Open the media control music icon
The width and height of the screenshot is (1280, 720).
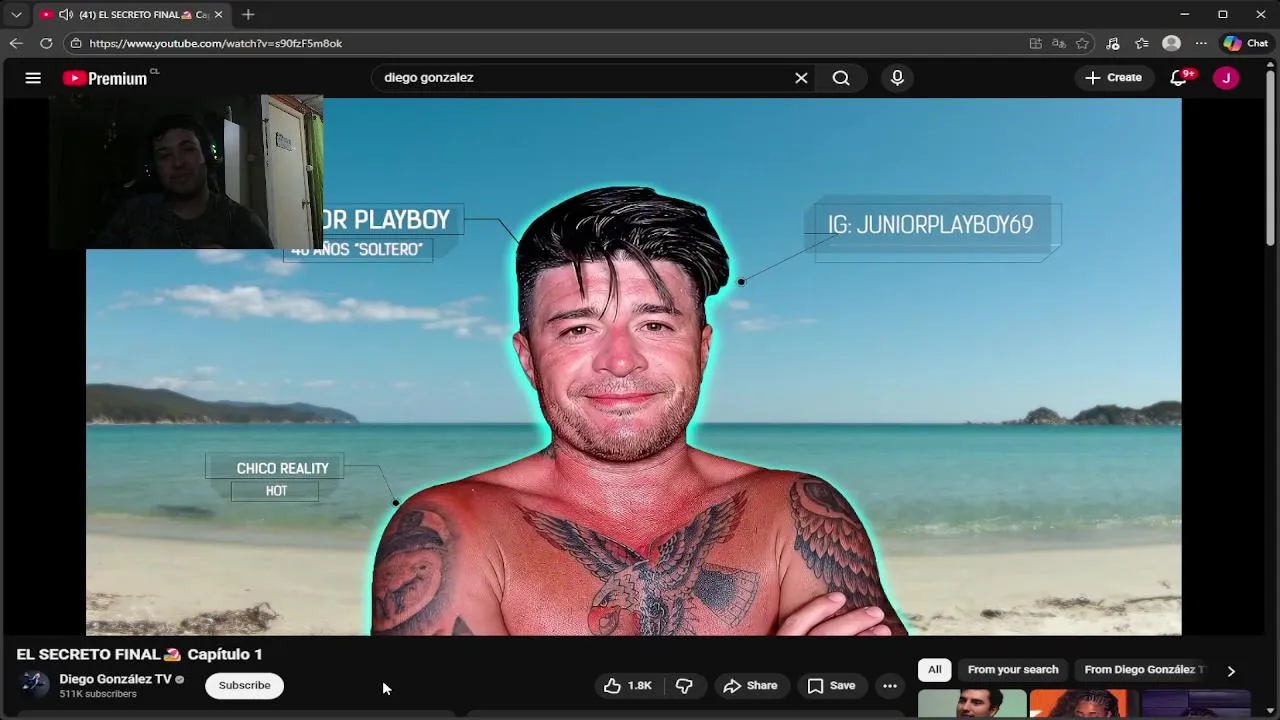[x=1113, y=44]
